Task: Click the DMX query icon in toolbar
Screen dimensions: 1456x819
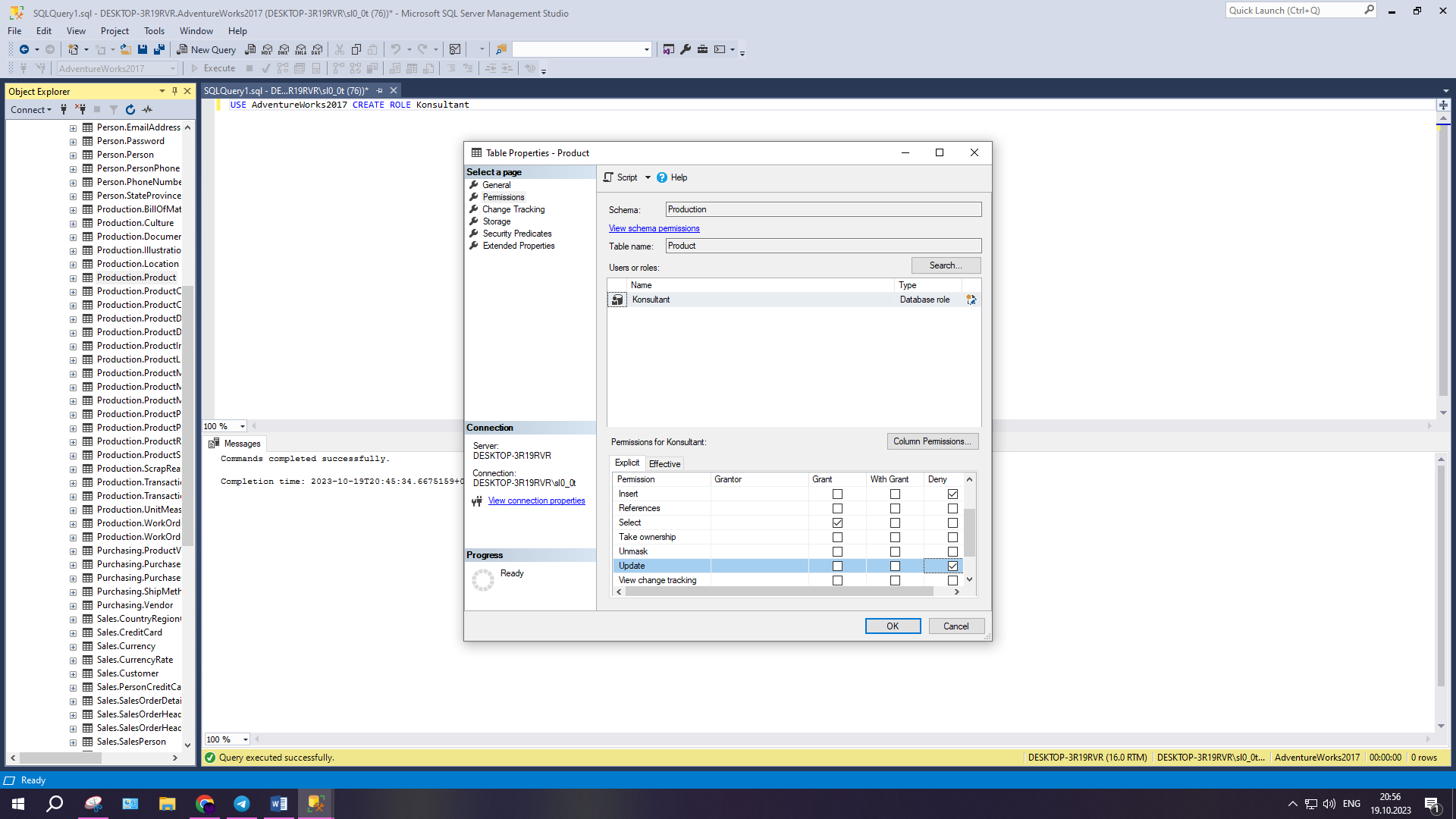Action: click(x=284, y=49)
